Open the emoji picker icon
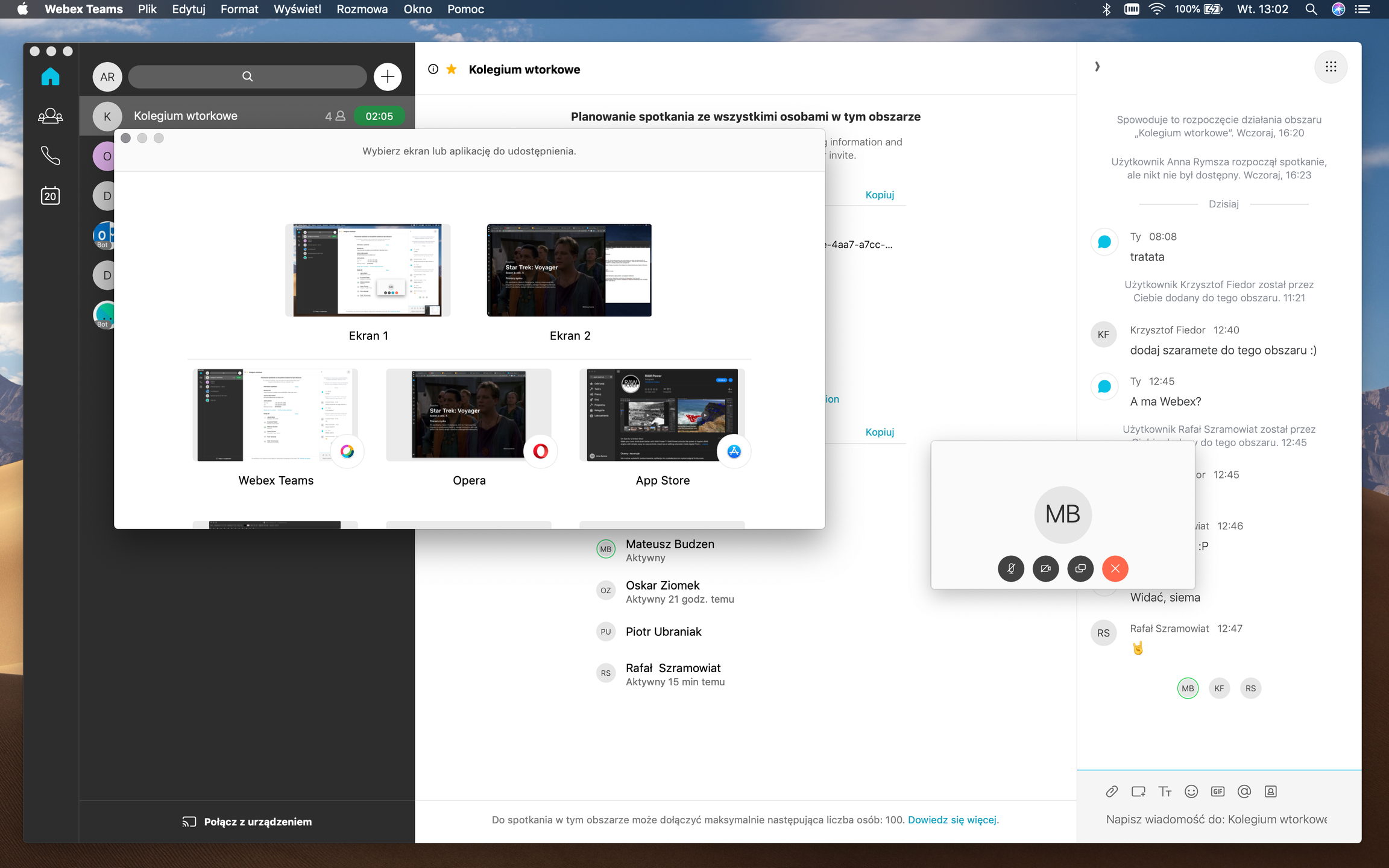Viewport: 1389px width, 868px height. point(1191,791)
